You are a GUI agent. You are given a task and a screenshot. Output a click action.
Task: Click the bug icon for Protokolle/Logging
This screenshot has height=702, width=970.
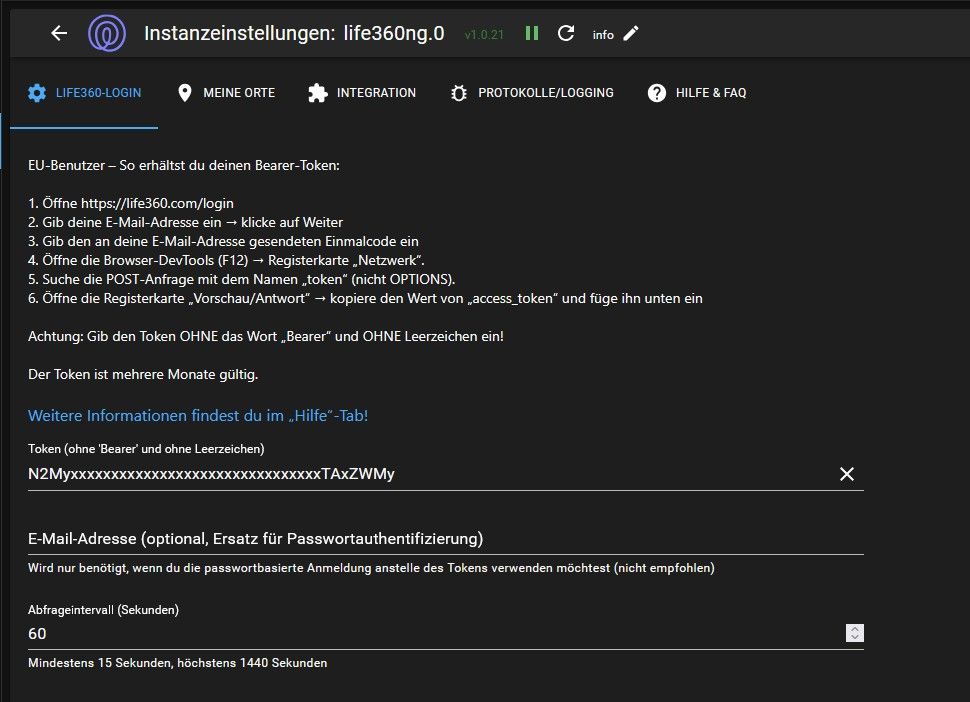[459, 93]
